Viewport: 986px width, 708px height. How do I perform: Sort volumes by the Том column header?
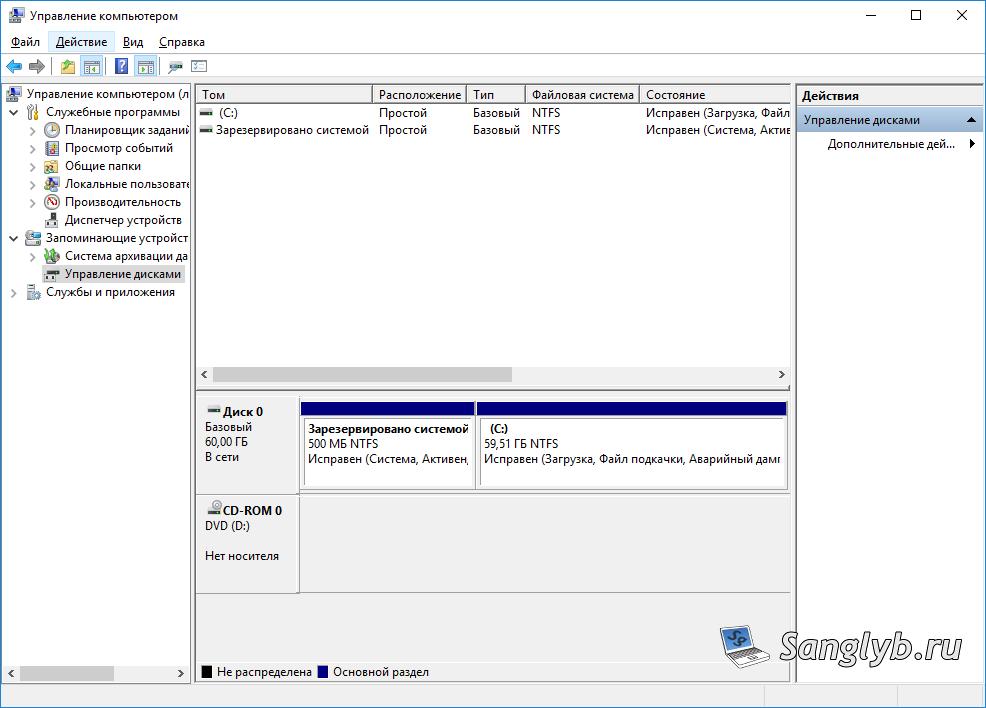coord(284,94)
